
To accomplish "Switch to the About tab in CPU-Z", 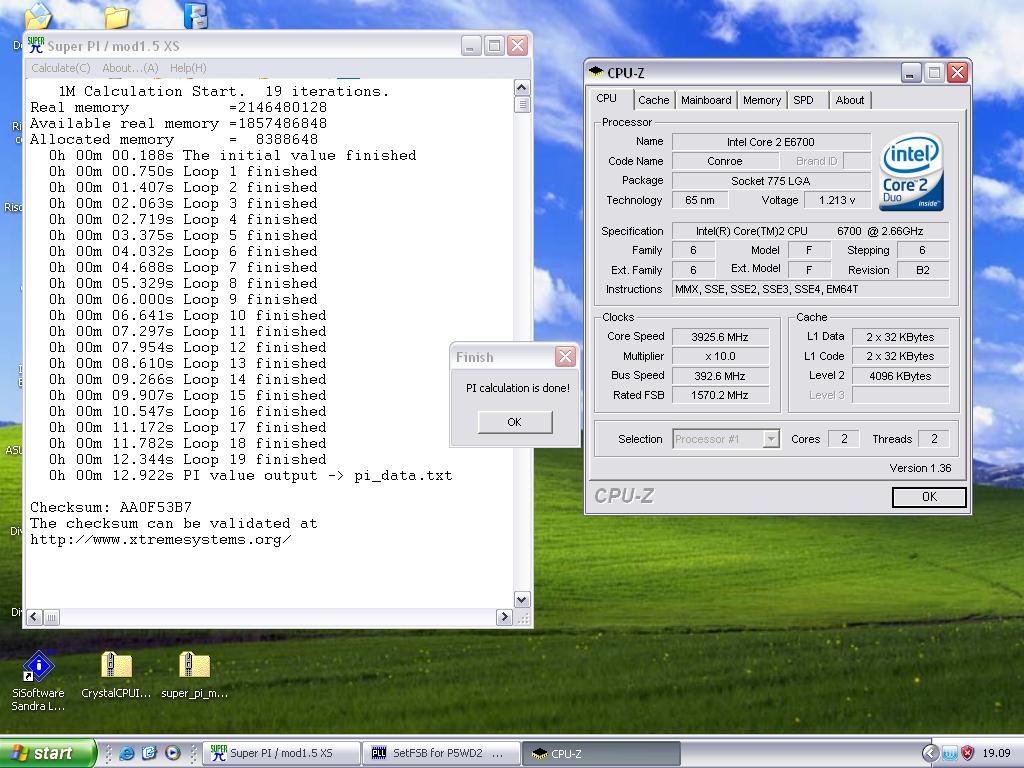I will [x=850, y=100].
